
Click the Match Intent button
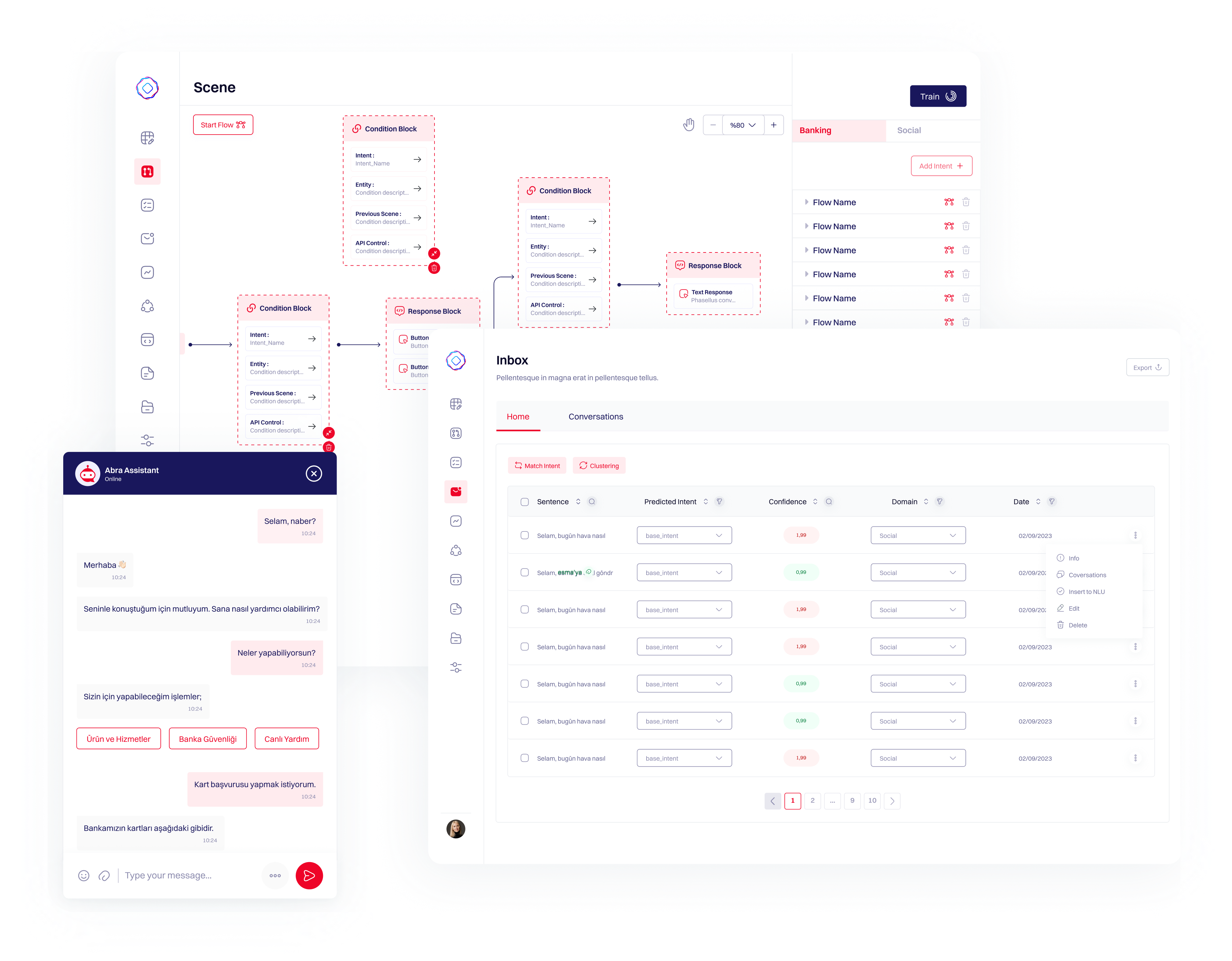(x=537, y=465)
